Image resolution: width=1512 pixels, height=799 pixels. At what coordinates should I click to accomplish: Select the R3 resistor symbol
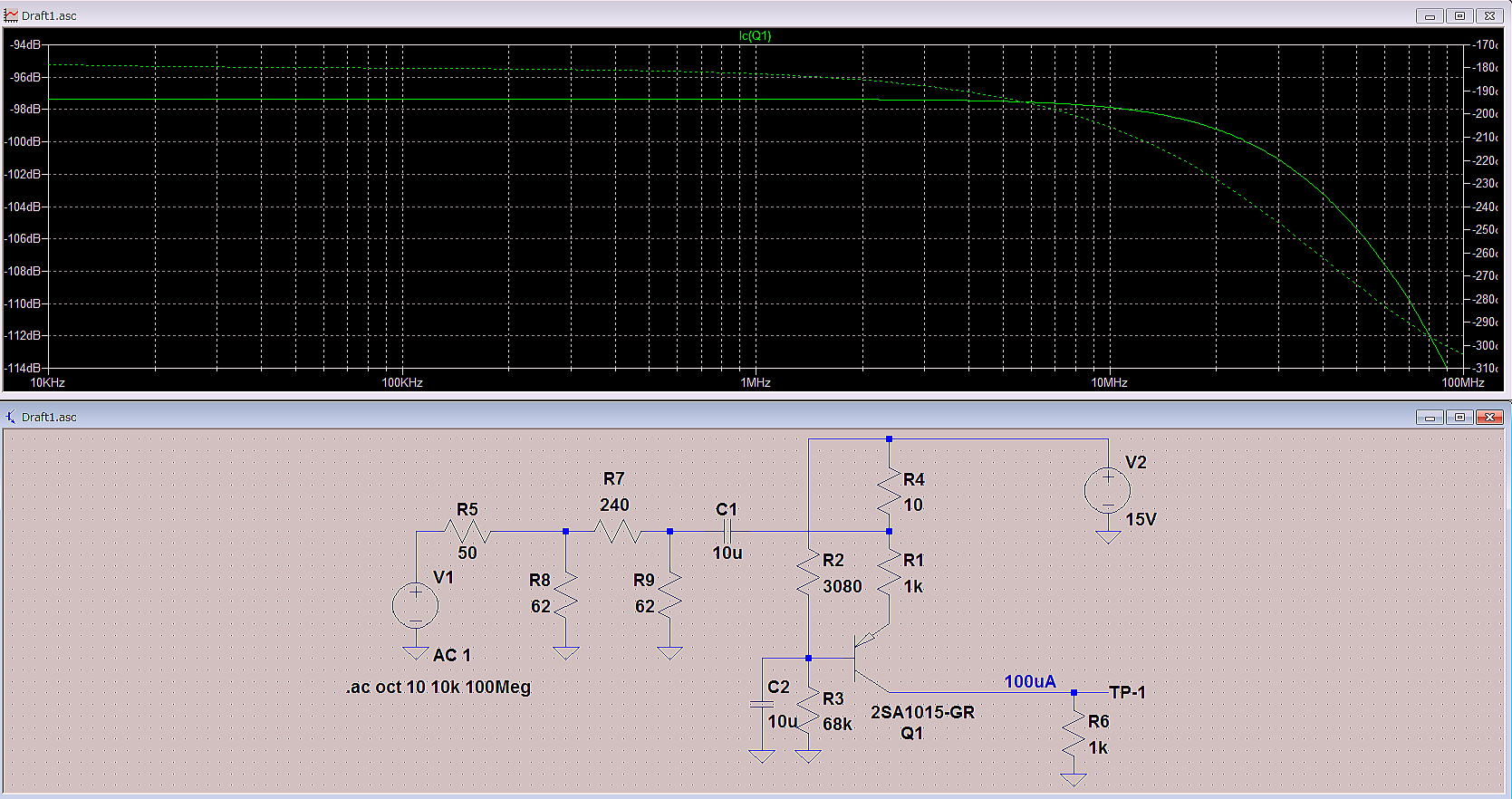click(808, 711)
